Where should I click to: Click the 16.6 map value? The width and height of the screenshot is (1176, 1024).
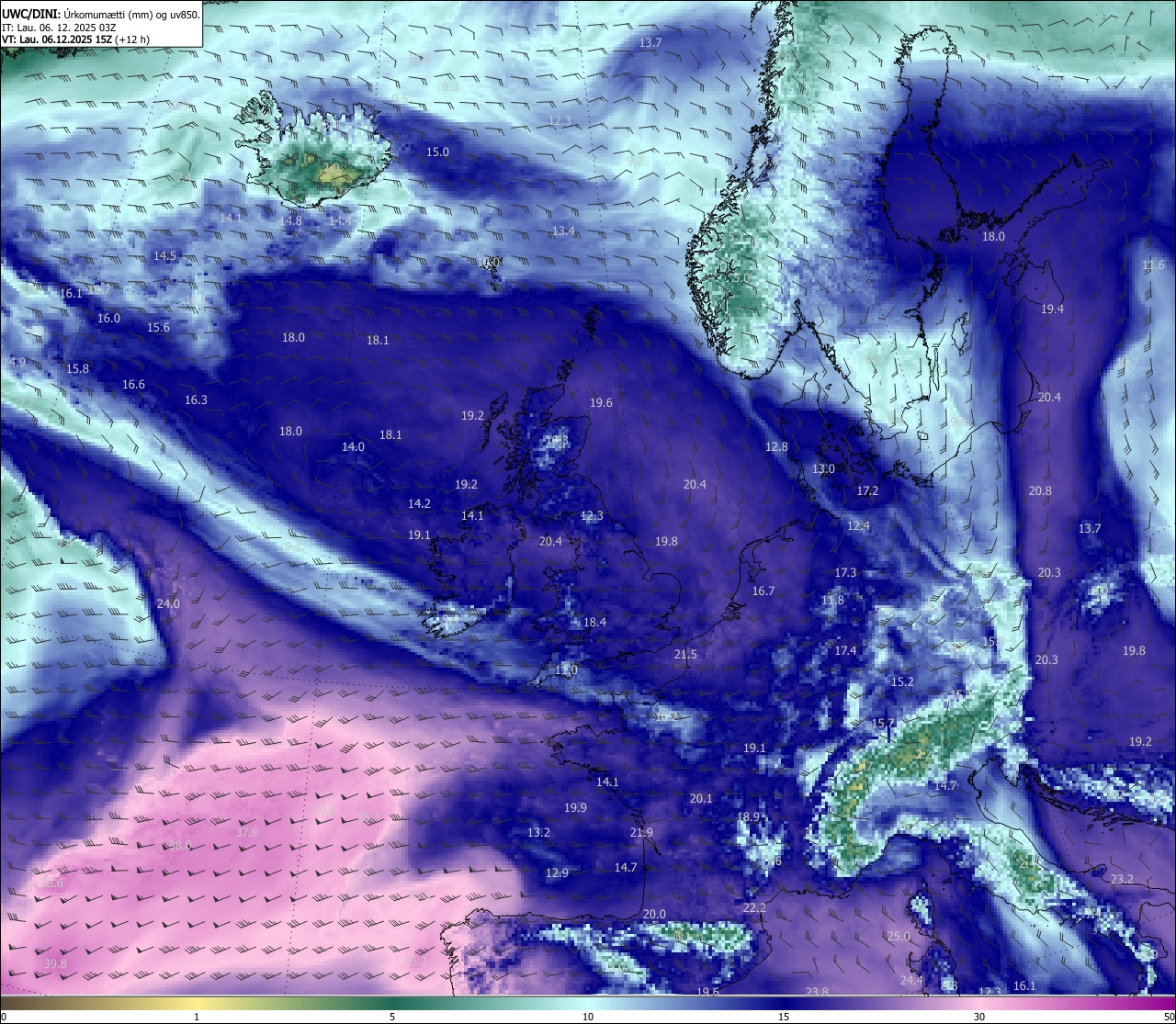[x=133, y=385]
